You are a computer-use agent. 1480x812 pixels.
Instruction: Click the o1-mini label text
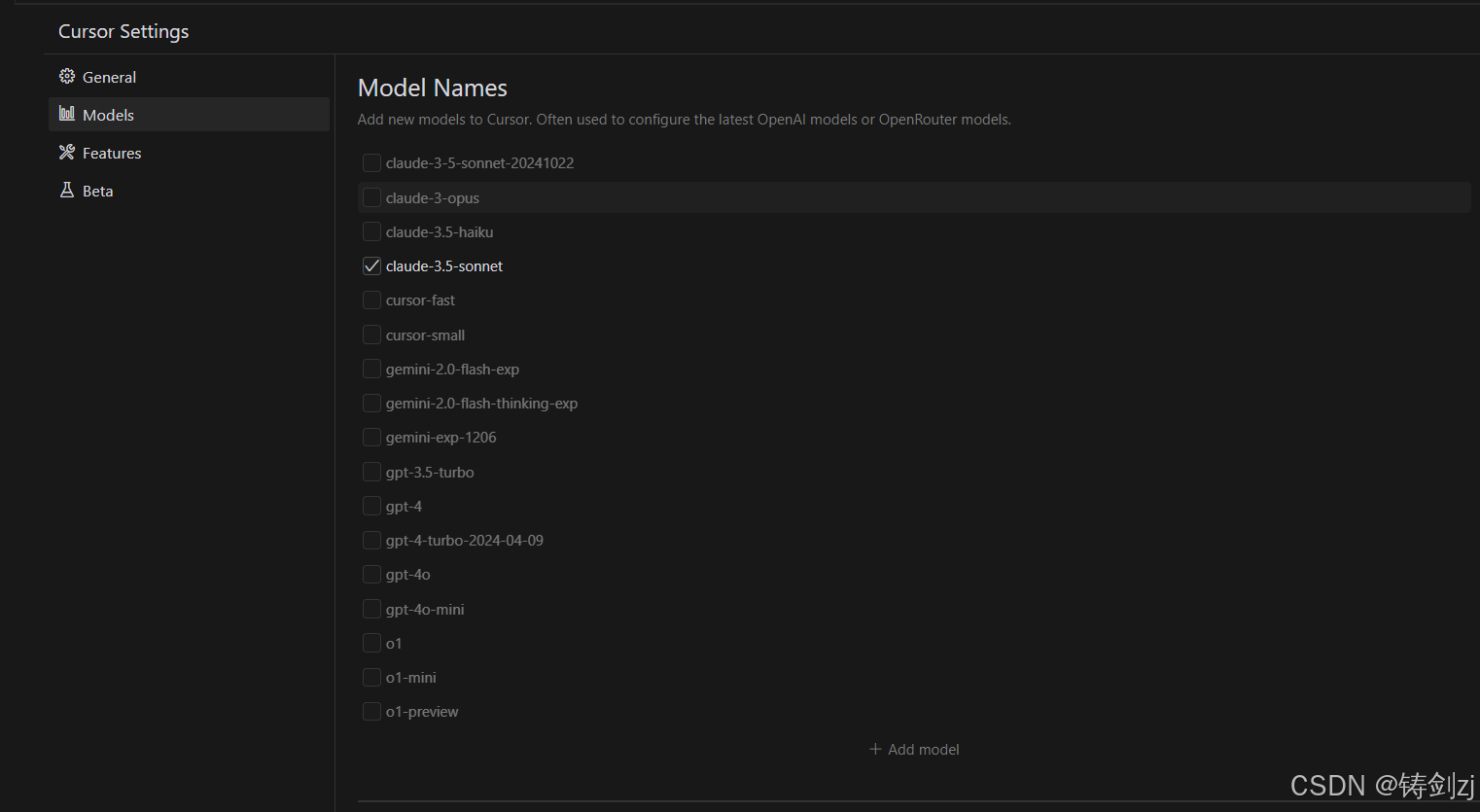pyautogui.click(x=411, y=677)
